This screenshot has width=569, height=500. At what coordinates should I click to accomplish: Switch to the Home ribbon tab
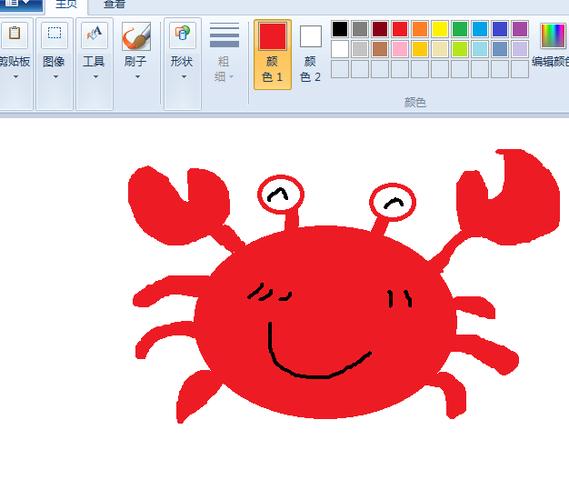pos(66,5)
